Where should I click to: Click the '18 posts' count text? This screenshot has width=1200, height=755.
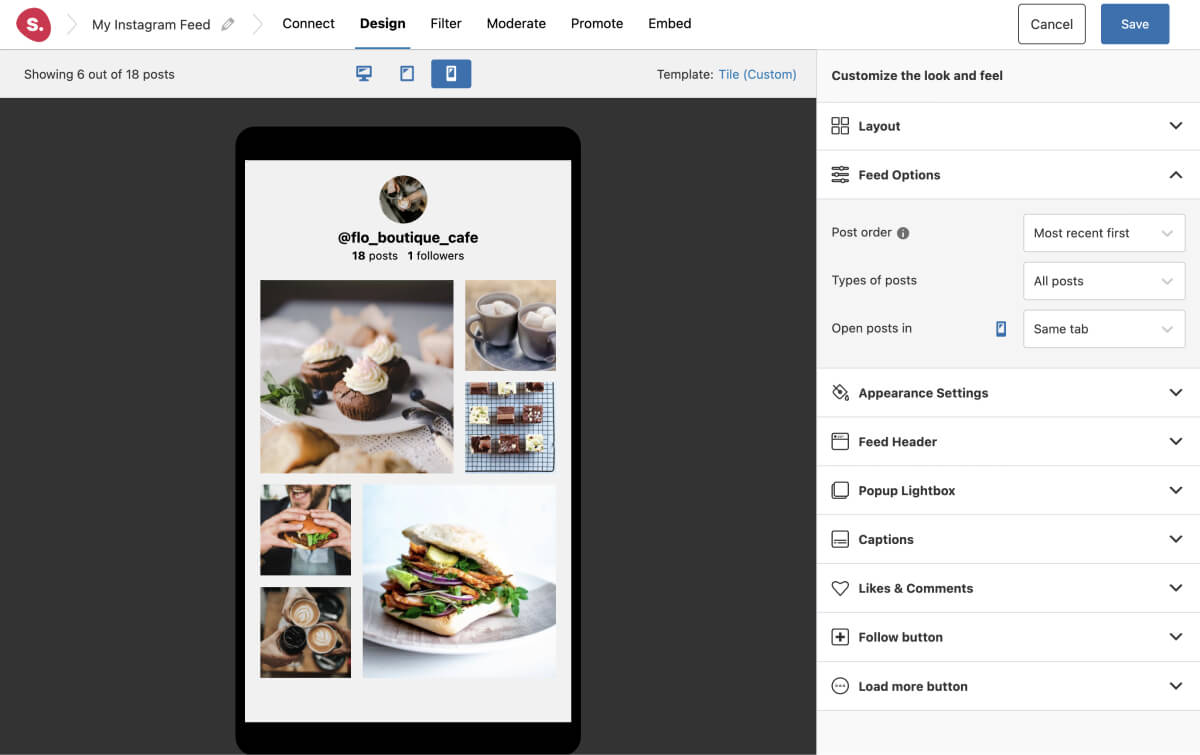pos(375,256)
